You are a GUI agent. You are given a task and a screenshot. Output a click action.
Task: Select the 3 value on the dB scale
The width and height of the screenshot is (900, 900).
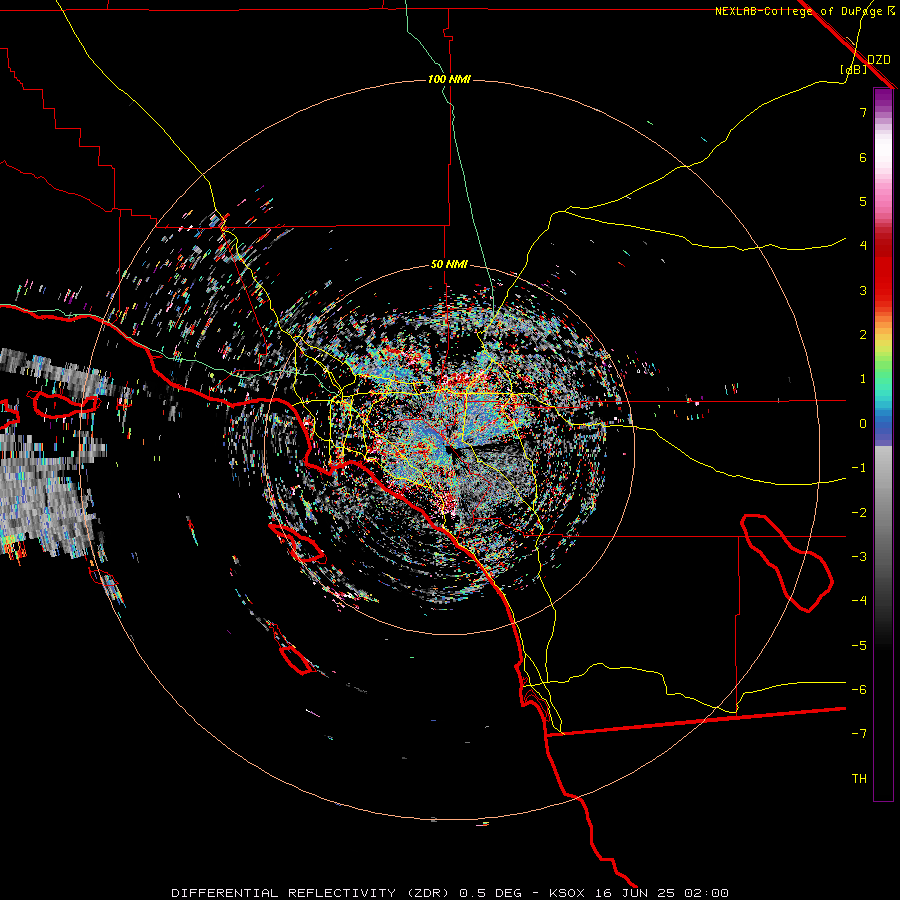[863, 290]
